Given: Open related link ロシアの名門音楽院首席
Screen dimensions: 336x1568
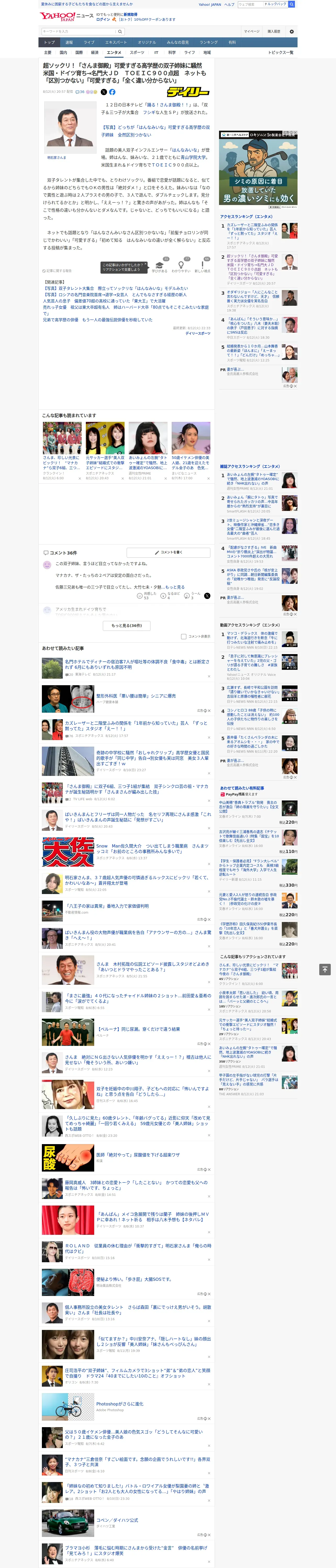Looking at the screenshot, I should 115,295.
